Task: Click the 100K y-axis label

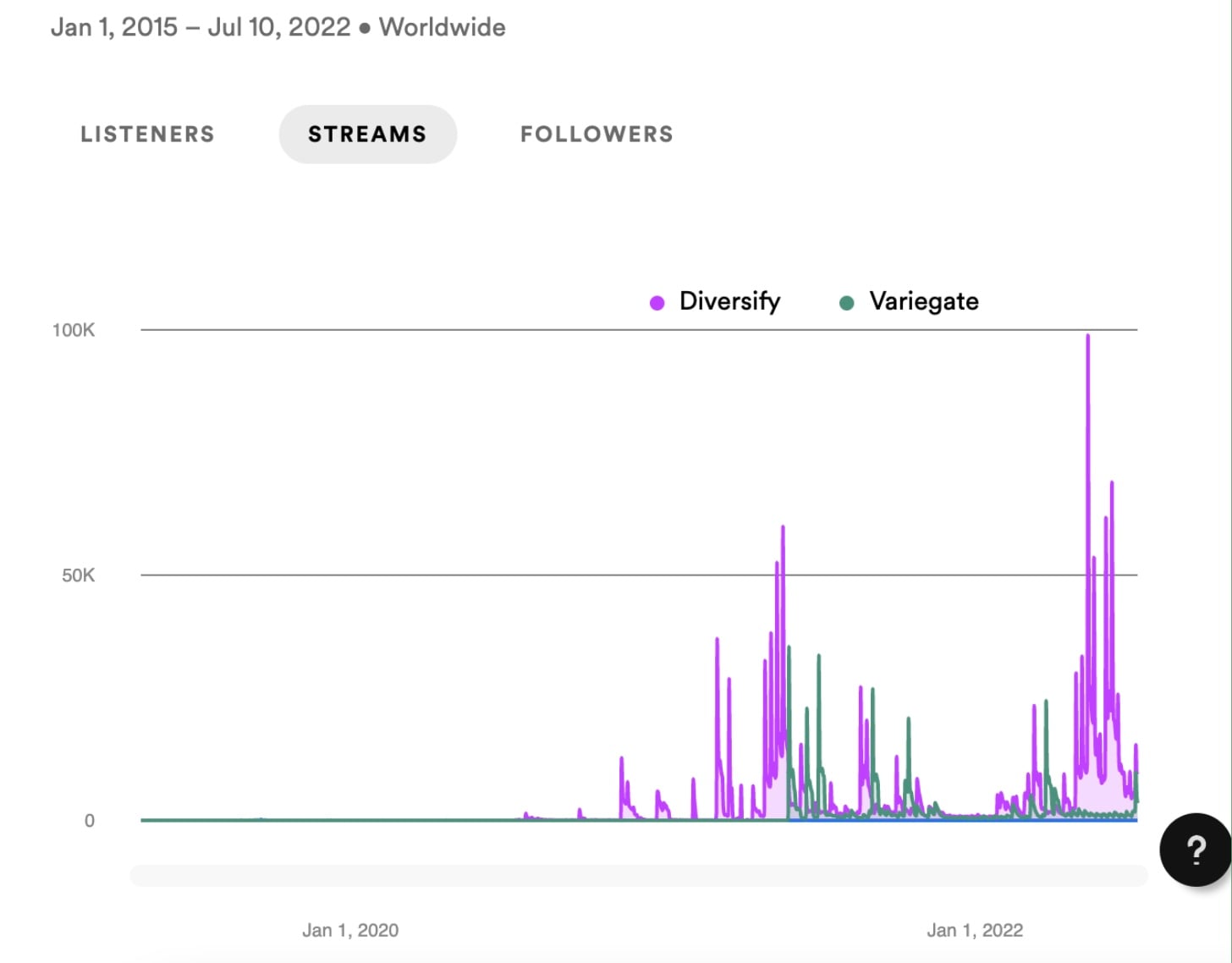Action: pos(74,330)
